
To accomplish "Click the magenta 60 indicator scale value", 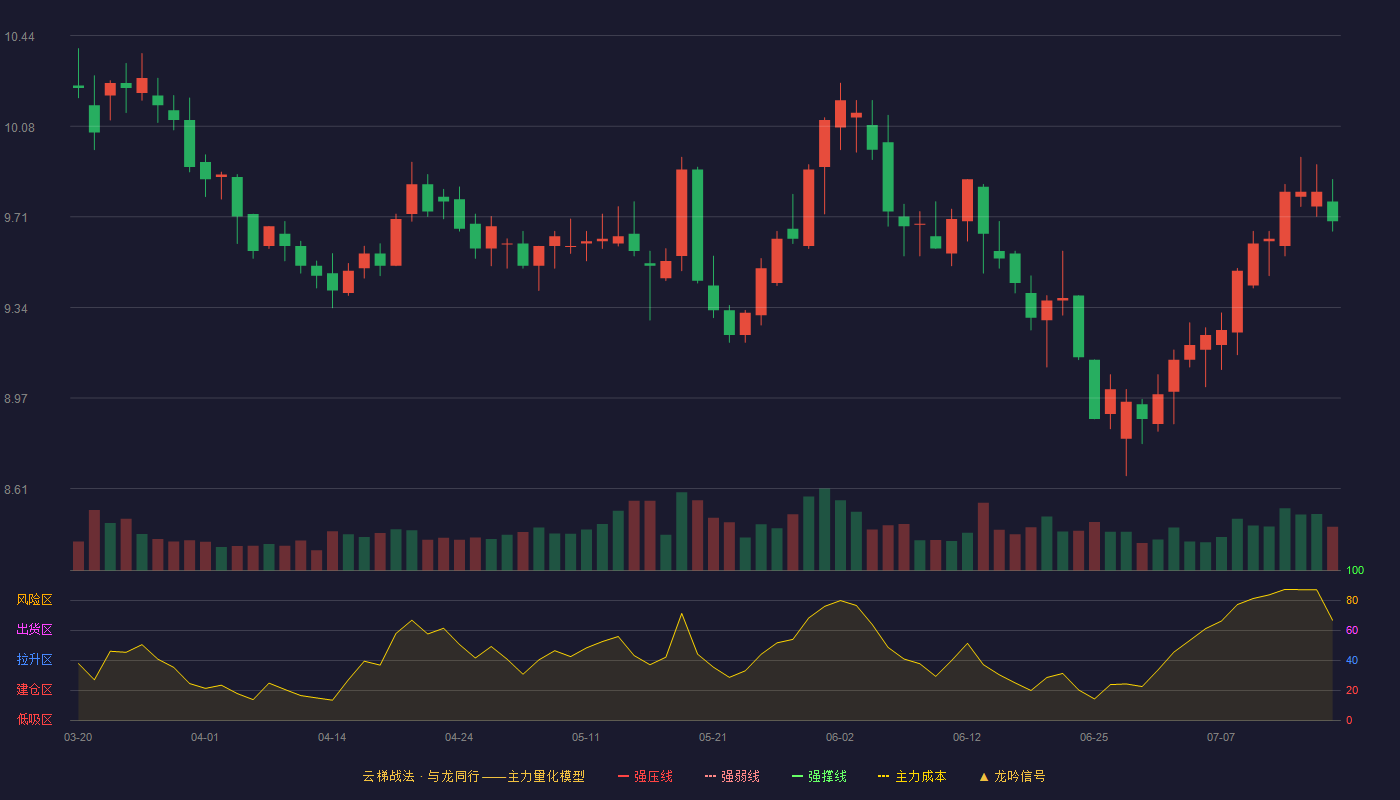I will 1352,630.
